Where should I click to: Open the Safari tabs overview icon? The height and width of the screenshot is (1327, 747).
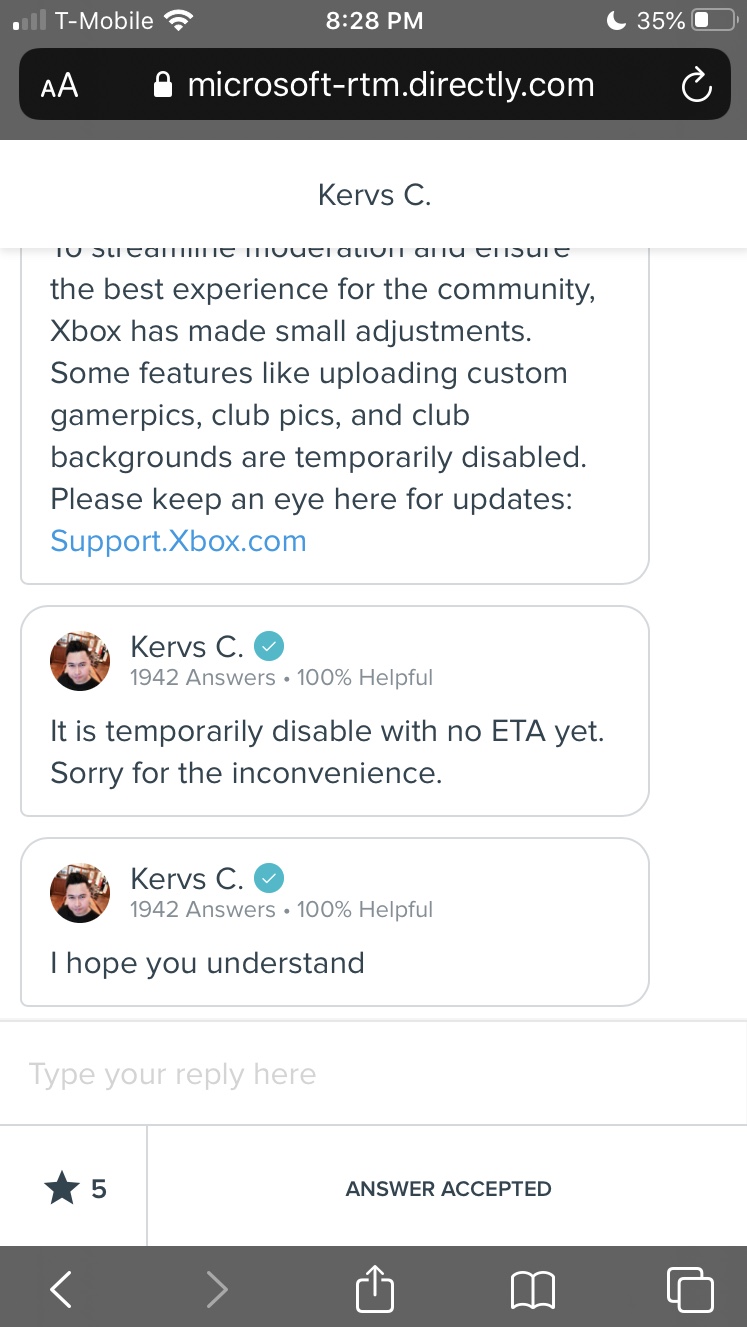(690, 1288)
